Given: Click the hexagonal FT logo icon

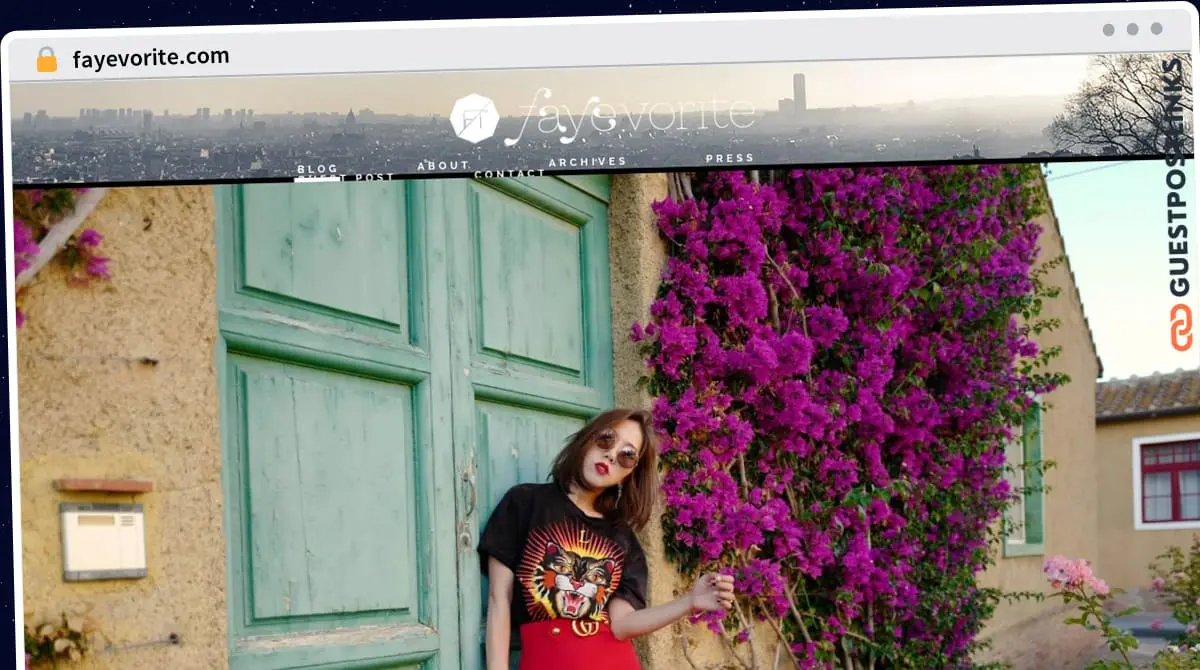Looking at the screenshot, I should click(x=474, y=118).
